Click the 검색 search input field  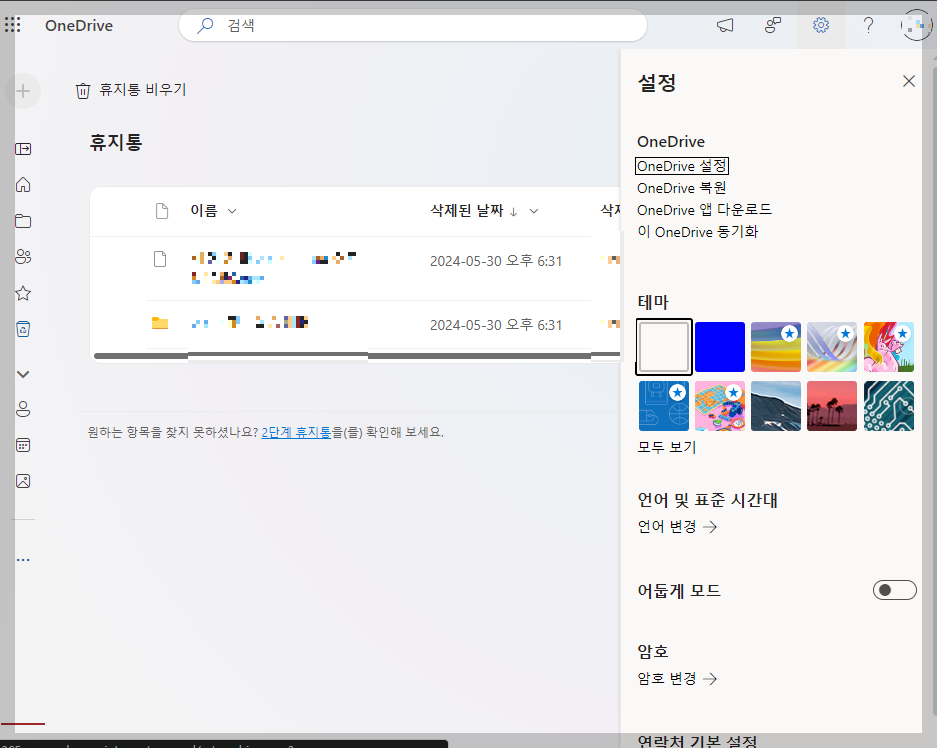pos(412,25)
